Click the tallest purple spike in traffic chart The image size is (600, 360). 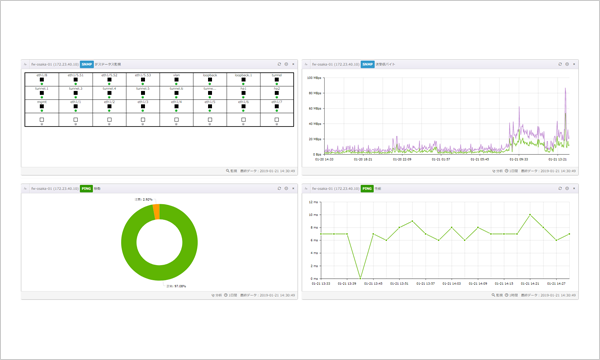(565, 89)
